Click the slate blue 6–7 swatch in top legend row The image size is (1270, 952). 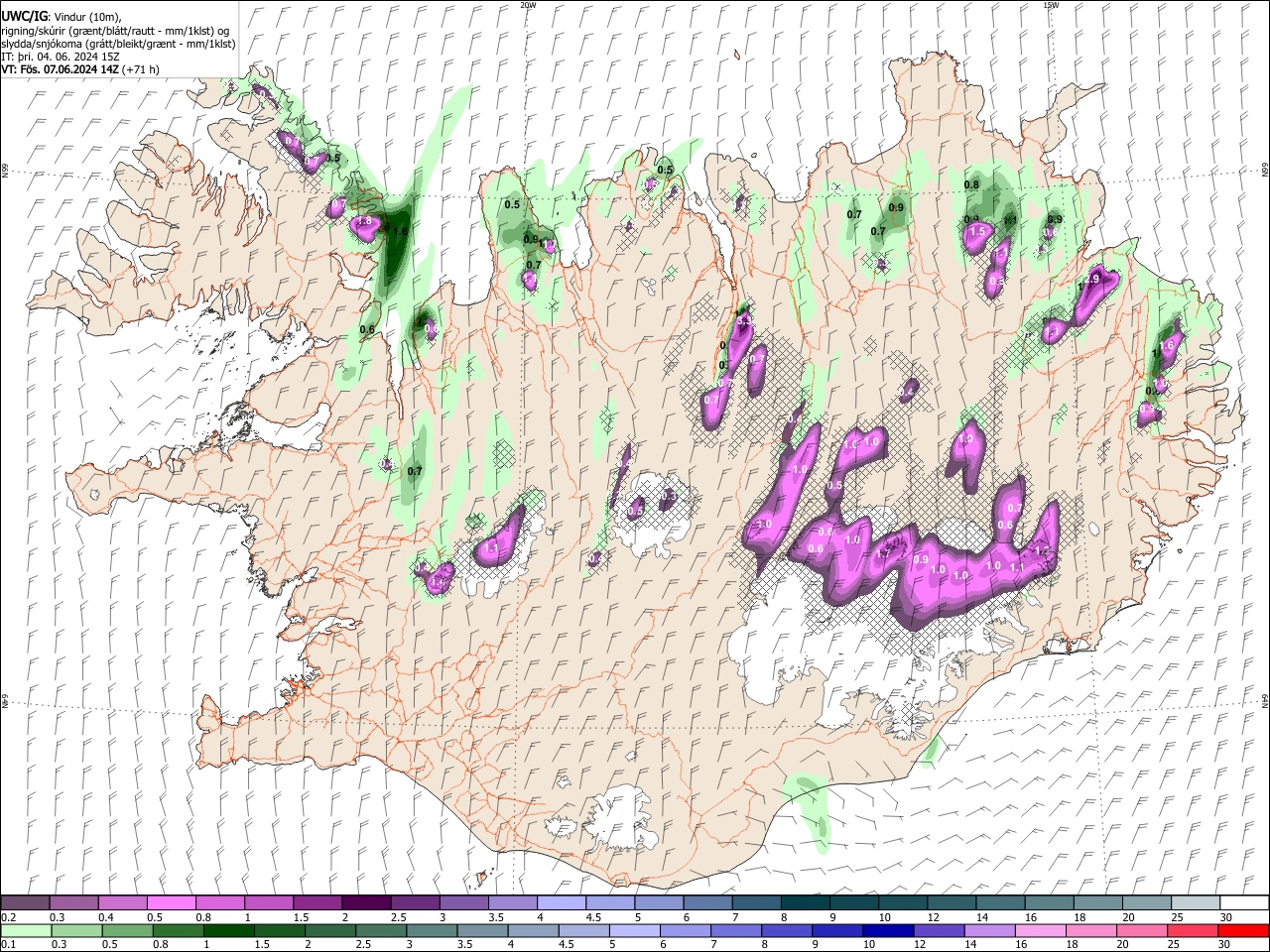pyautogui.click(x=708, y=902)
